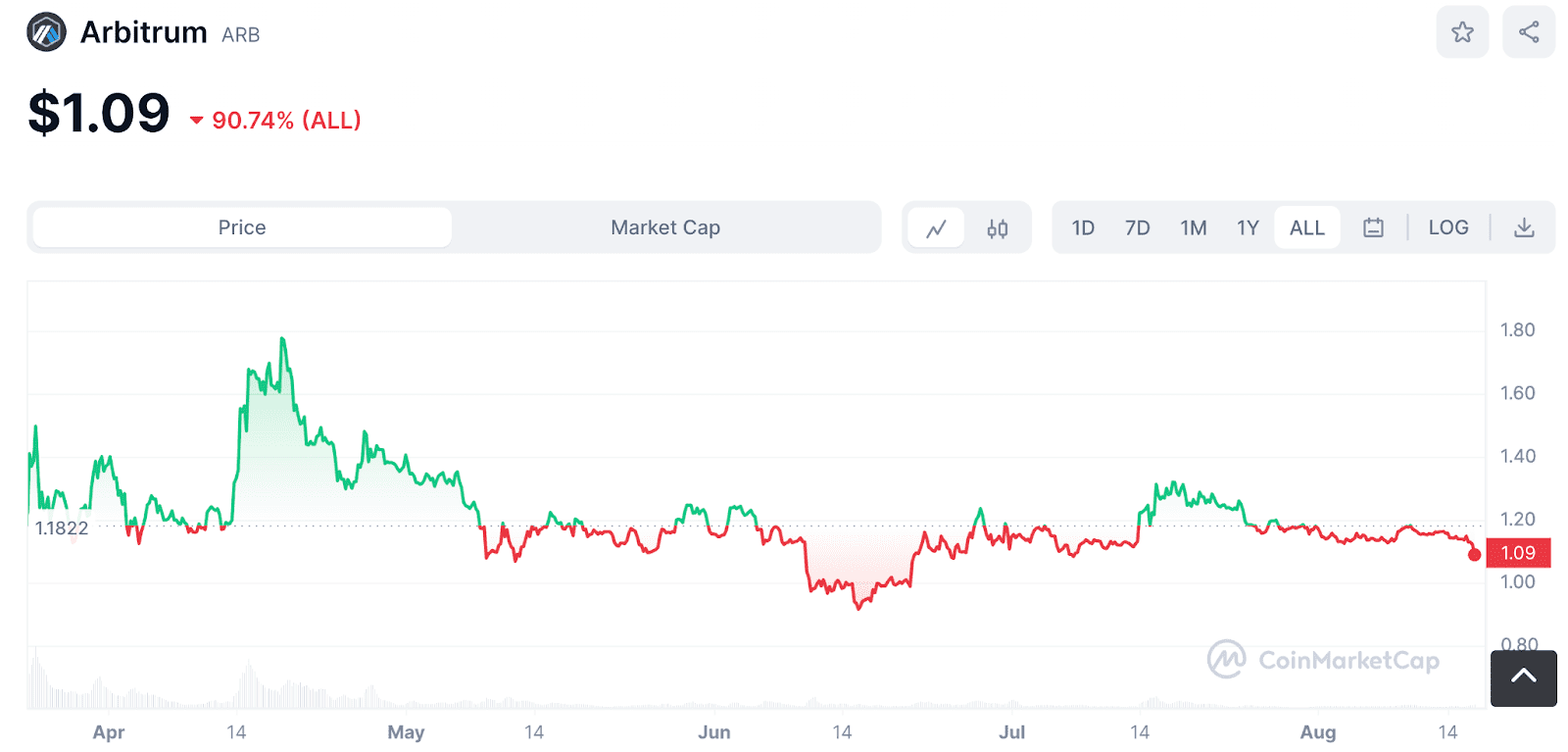Viewport: 1568px width, 752px height.
Task: Click the red 1.09 current price label
Action: coord(1518,553)
